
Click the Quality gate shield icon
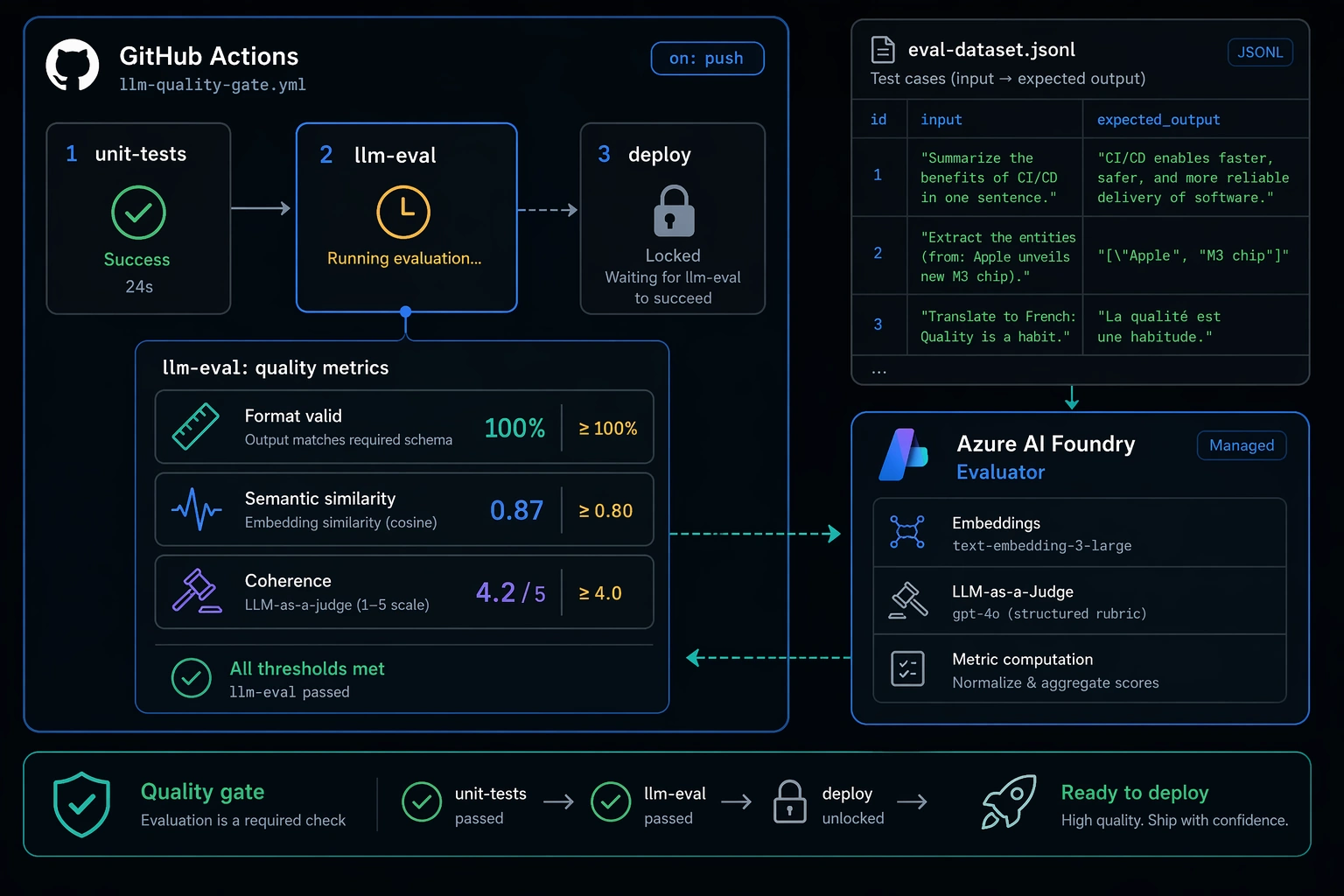pos(81,804)
